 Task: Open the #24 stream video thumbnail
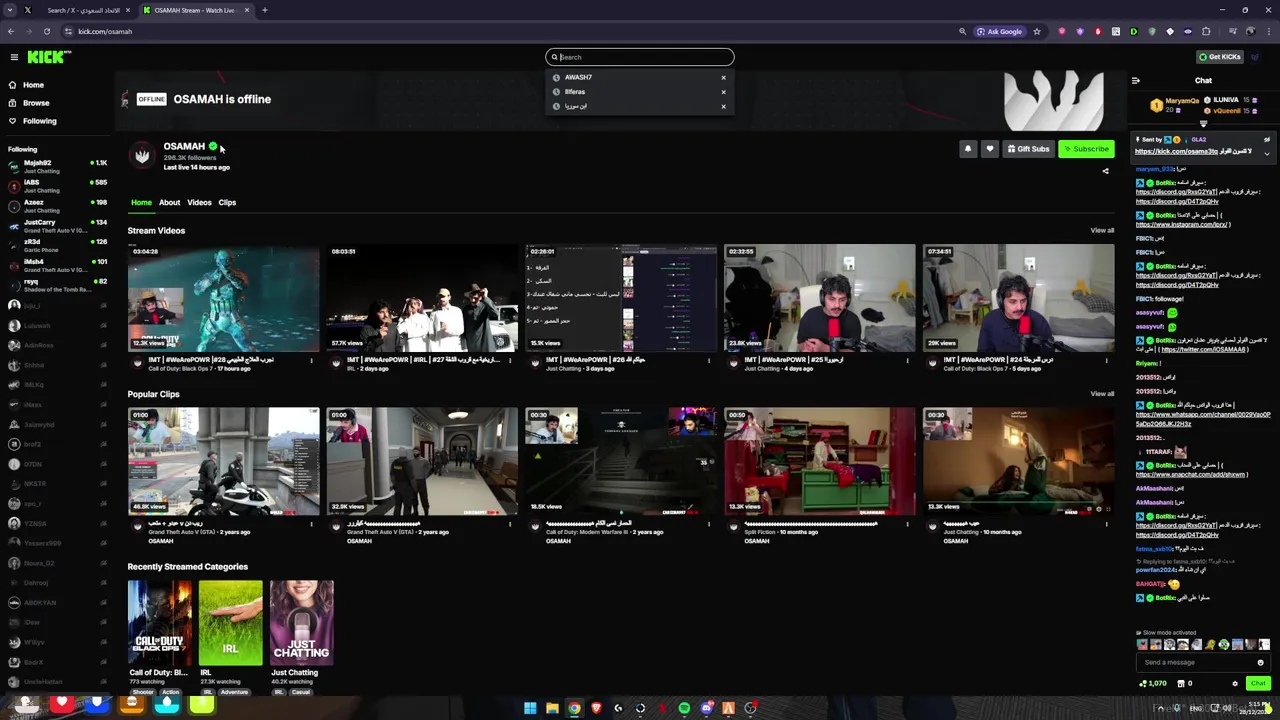(x=1018, y=298)
